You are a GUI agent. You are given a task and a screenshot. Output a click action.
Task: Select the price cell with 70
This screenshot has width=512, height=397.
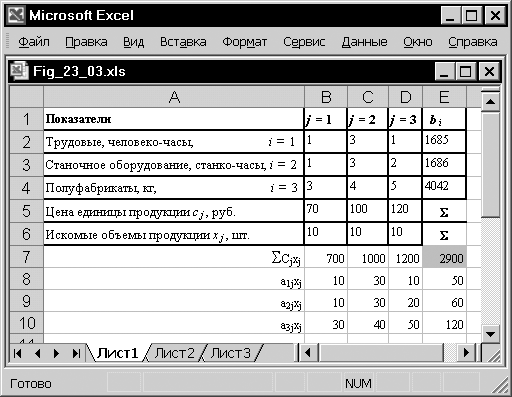point(326,211)
